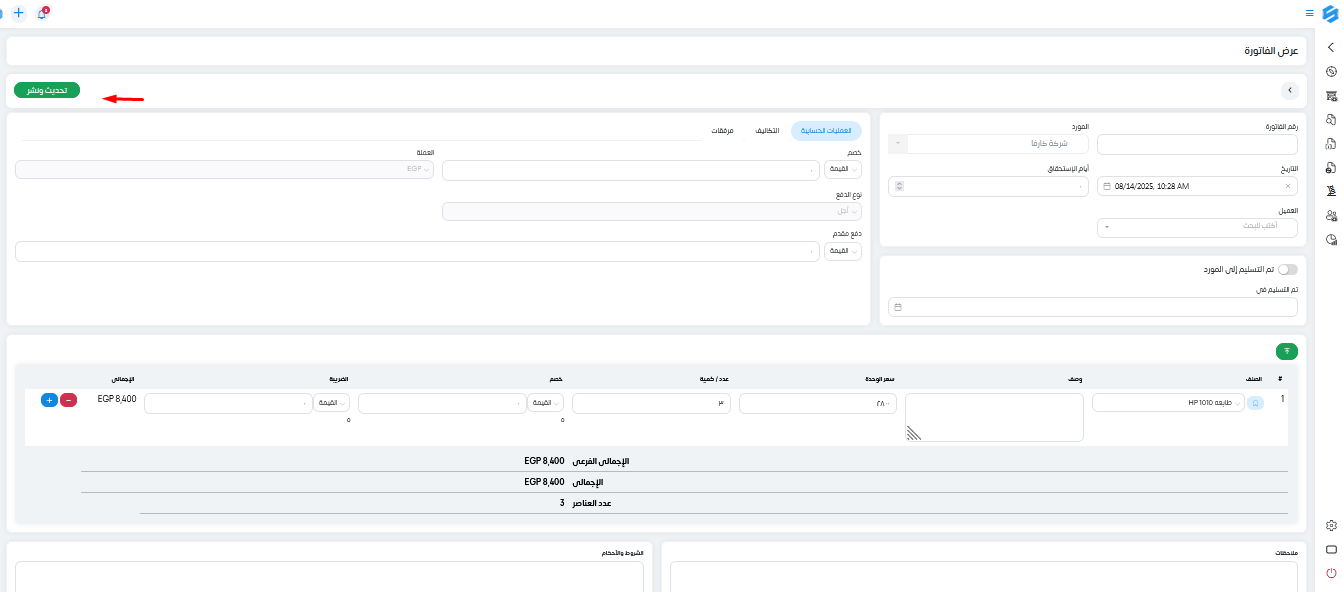Click the رقم الفاتورة input field
Screen dimensions: 1342x592
[x=1197, y=144]
